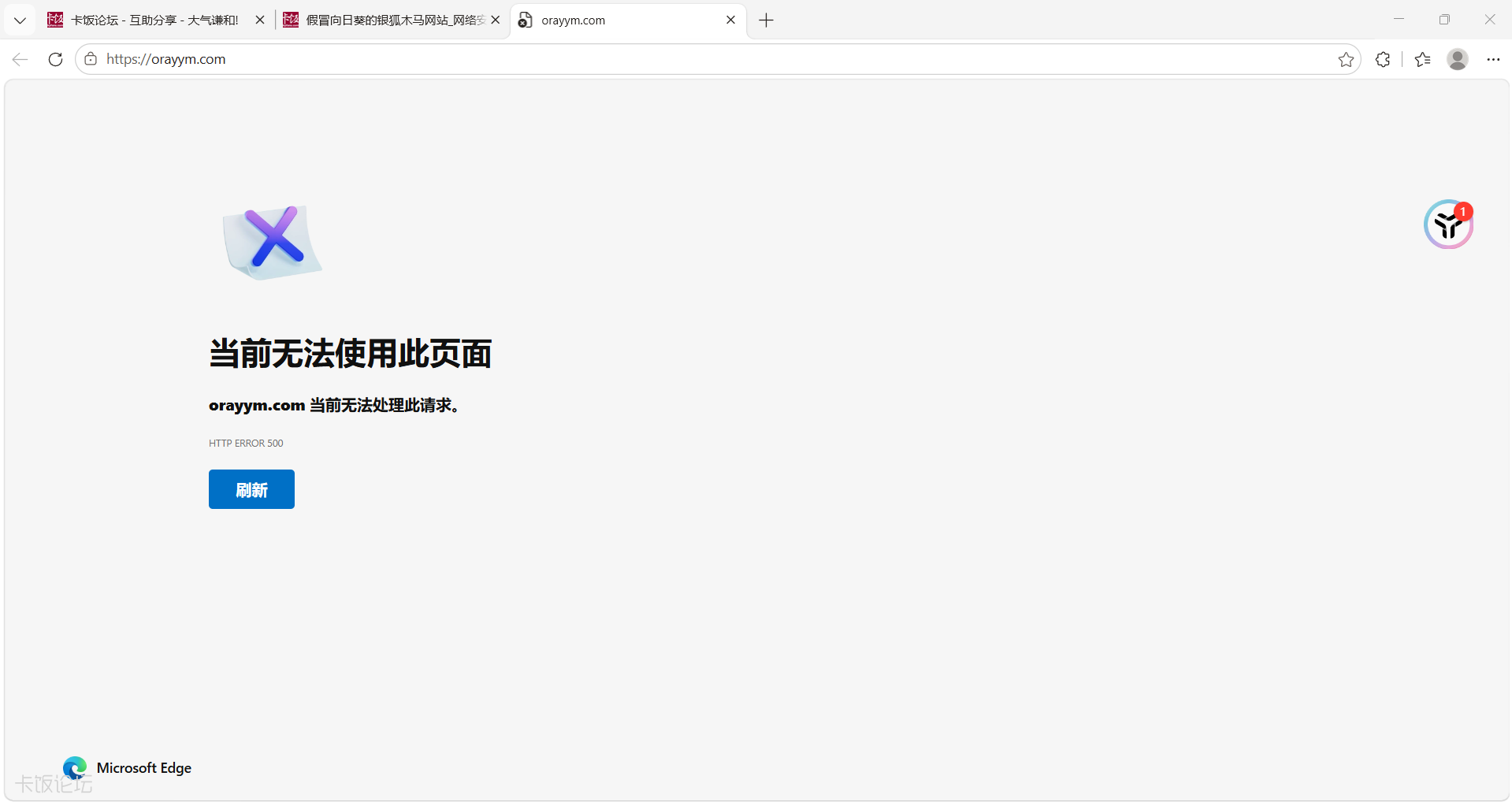Select the orayym.com tab
The width and height of the screenshot is (1512, 802).
pos(628,20)
